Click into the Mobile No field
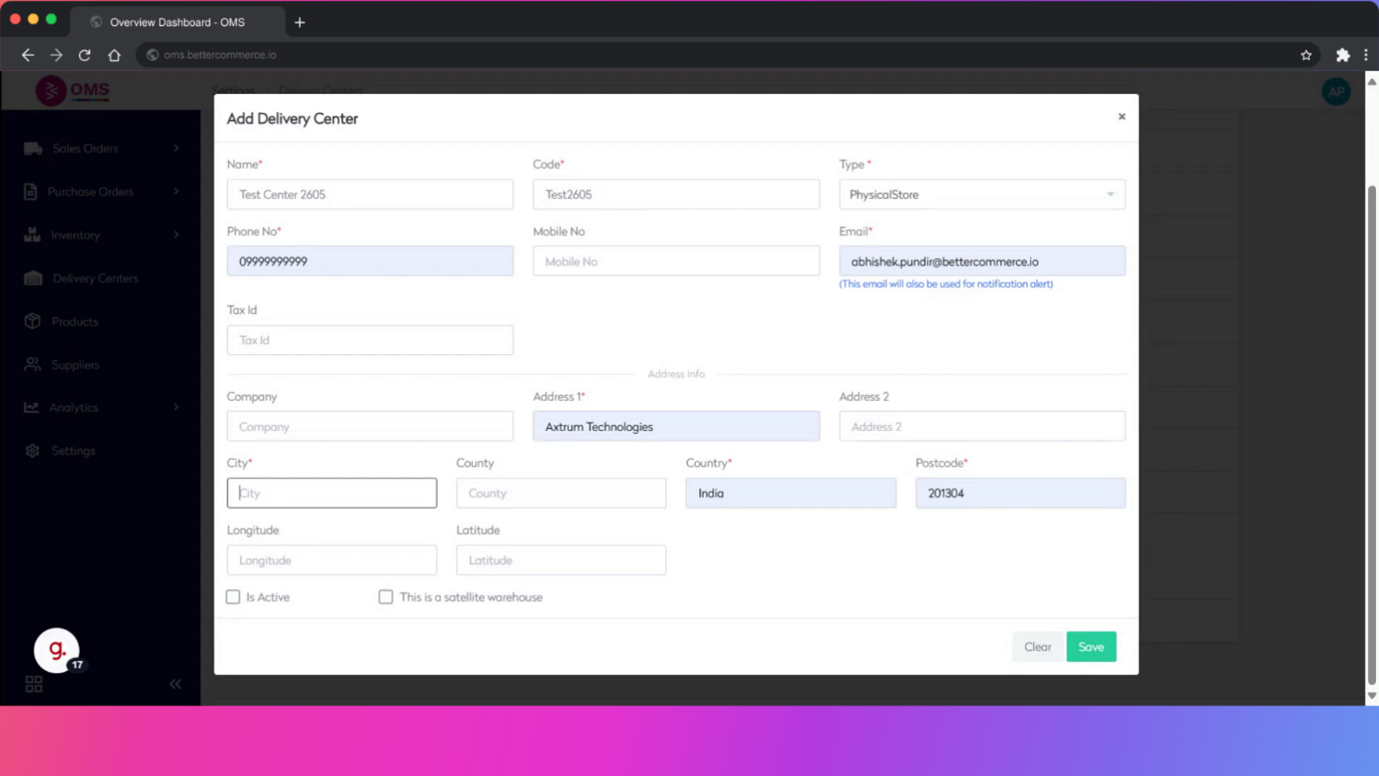 tap(675, 262)
